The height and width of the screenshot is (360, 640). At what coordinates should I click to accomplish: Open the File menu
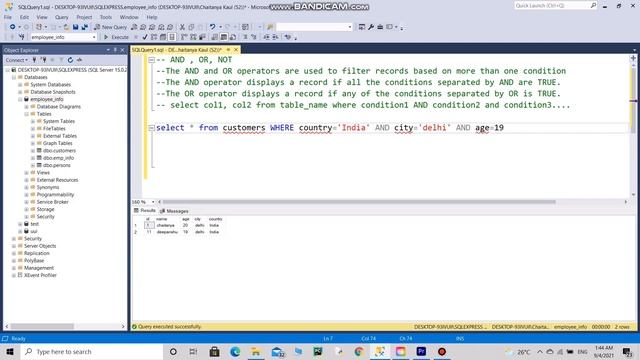(8, 17)
